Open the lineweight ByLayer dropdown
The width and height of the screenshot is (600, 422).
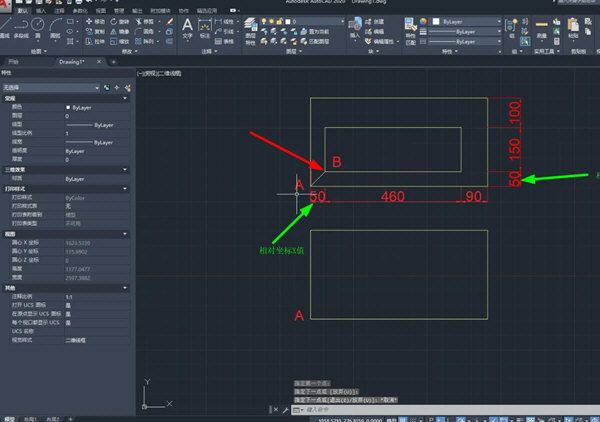pos(463,31)
